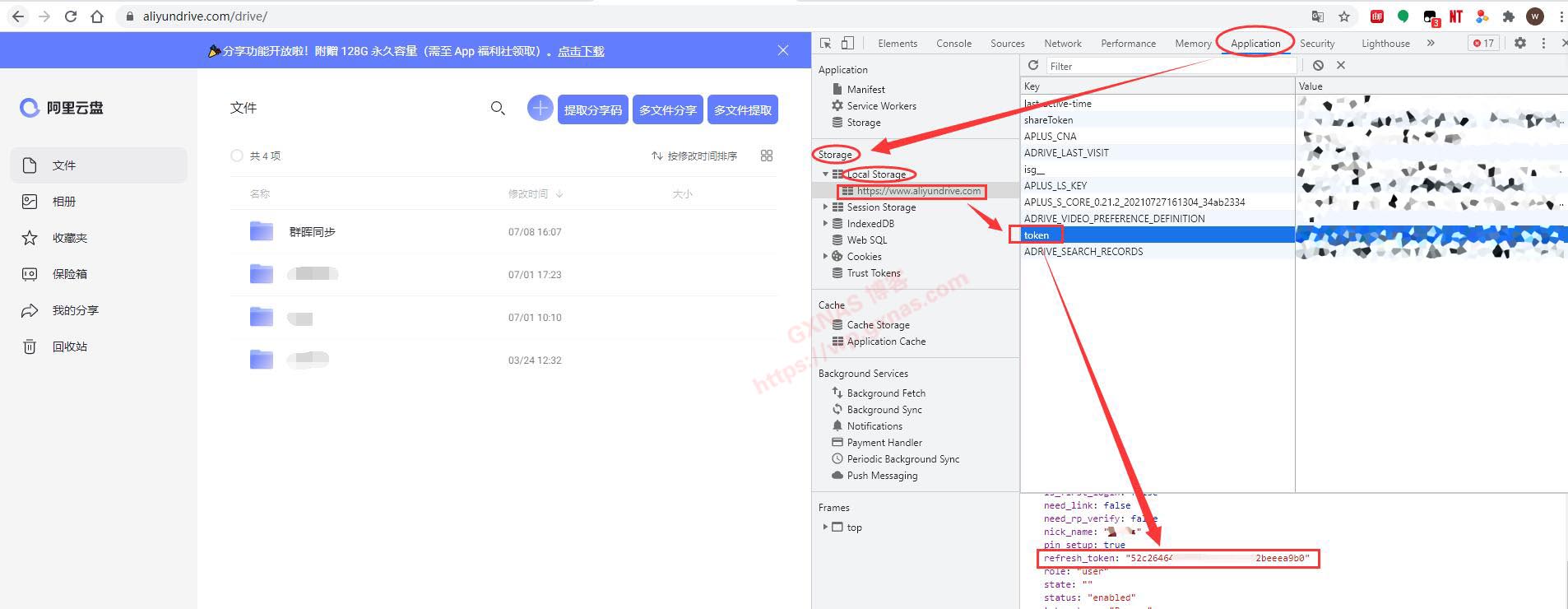Screen dimensions: 1568x609
Task: Change sort order 按修改时间排序
Action: pos(694,156)
